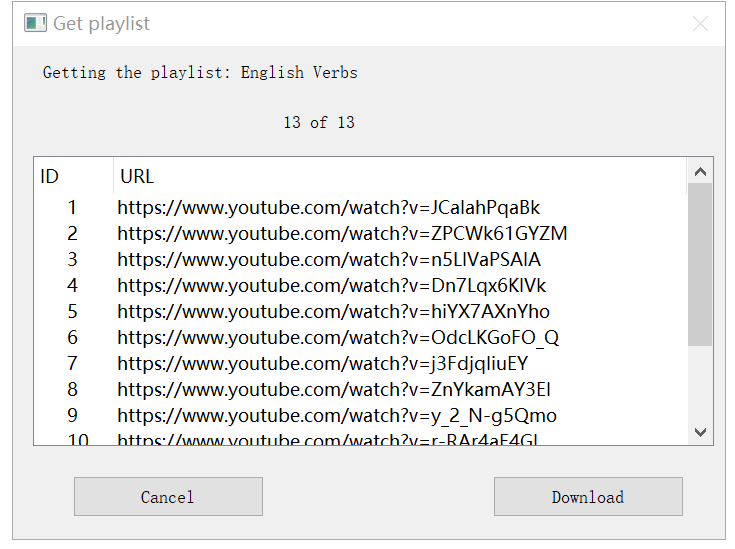
Task: Click the ID column header
Action: click(x=74, y=176)
